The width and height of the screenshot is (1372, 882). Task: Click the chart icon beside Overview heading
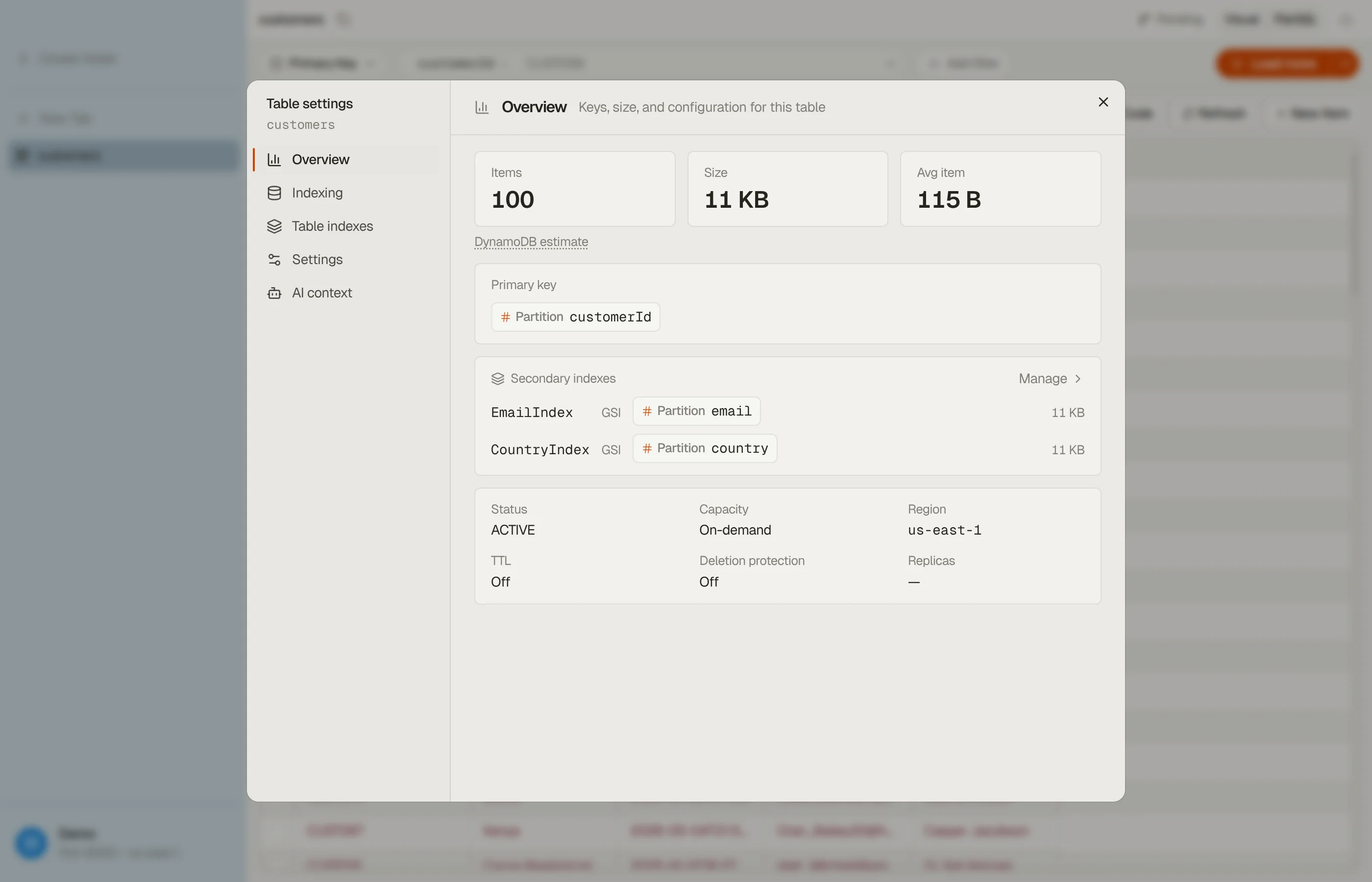[x=482, y=107]
